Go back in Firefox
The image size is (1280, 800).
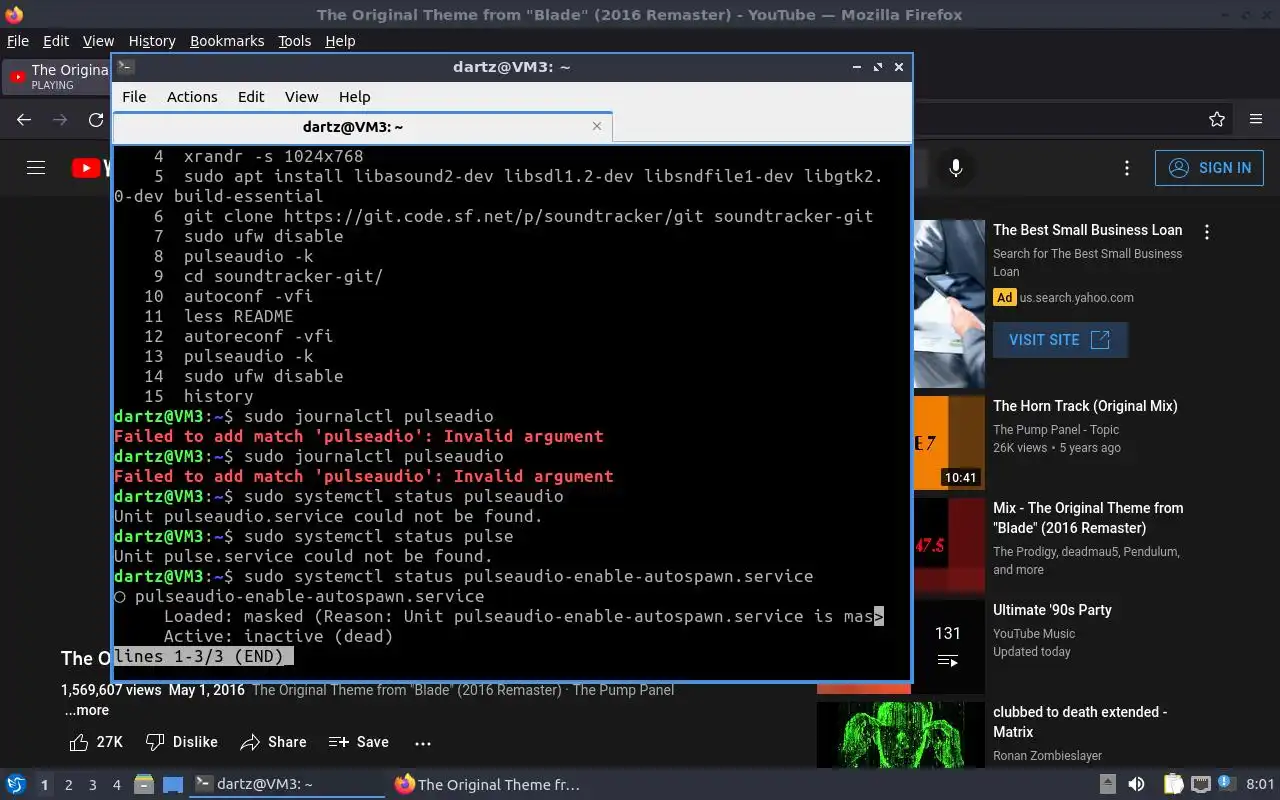pos(24,119)
